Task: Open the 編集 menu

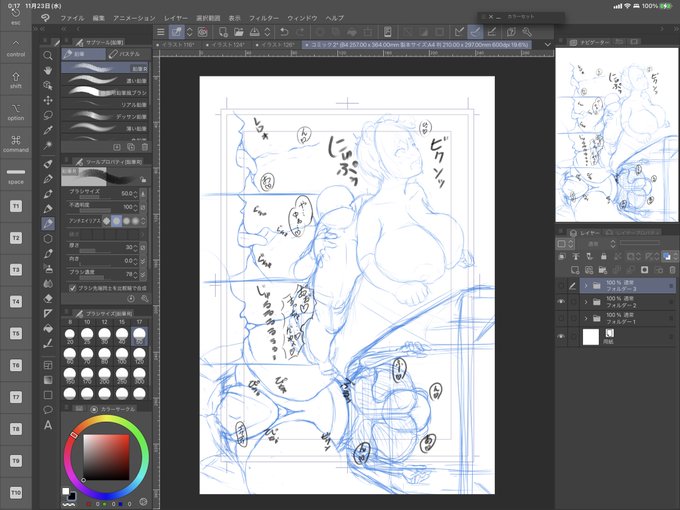Action: pyautogui.click(x=98, y=18)
